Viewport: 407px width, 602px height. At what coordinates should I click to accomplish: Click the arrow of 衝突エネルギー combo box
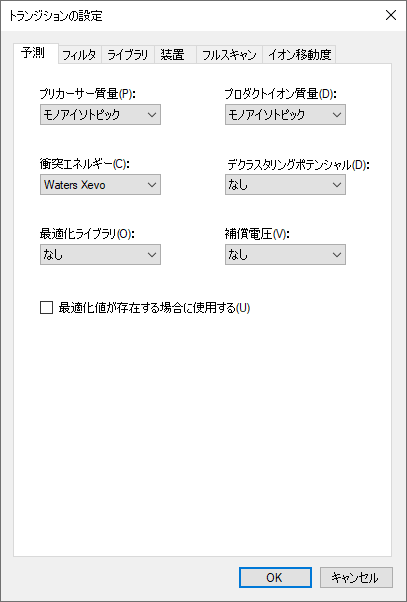152,185
